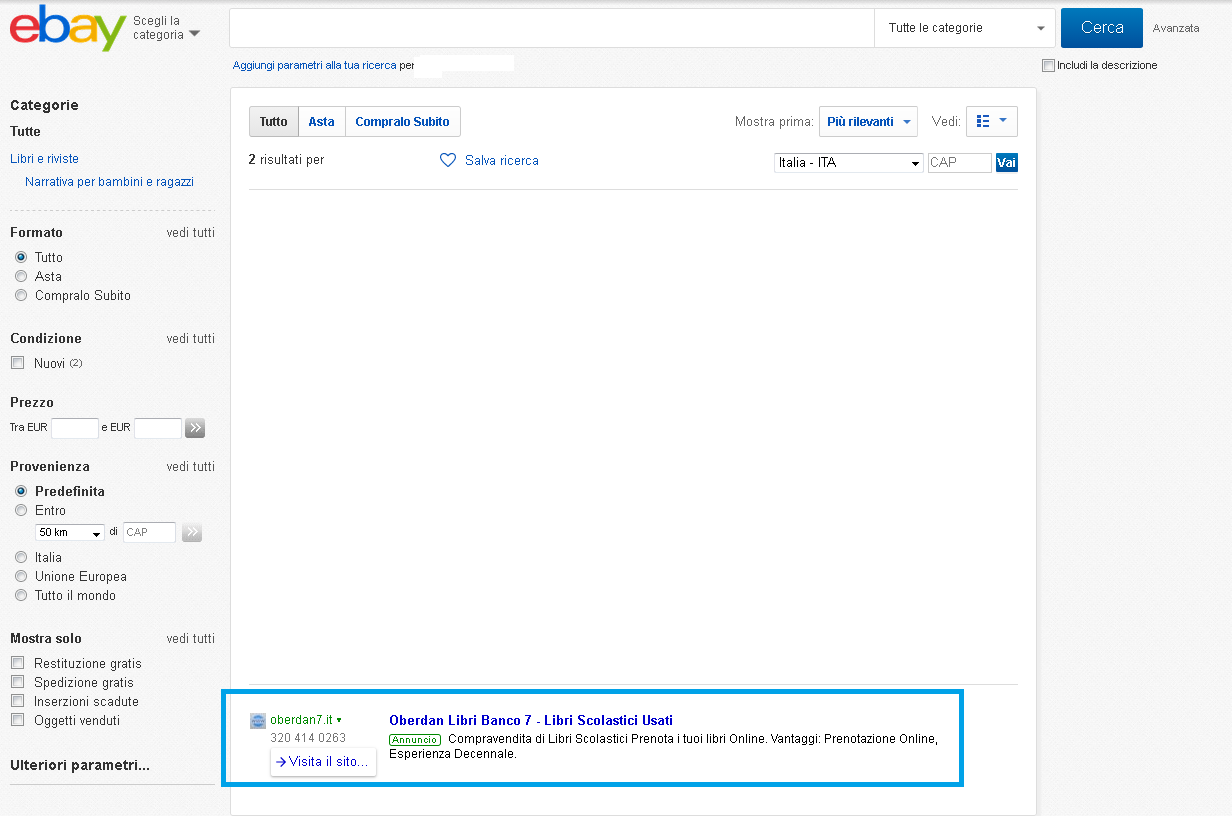This screenshot has width=1232, height=816.
Task: Click the Annuncio ad badge
Action: [415, 740]
